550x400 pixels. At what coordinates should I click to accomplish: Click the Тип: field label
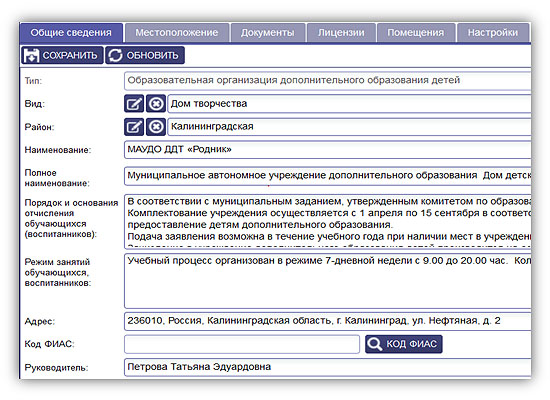click(33, 81)
